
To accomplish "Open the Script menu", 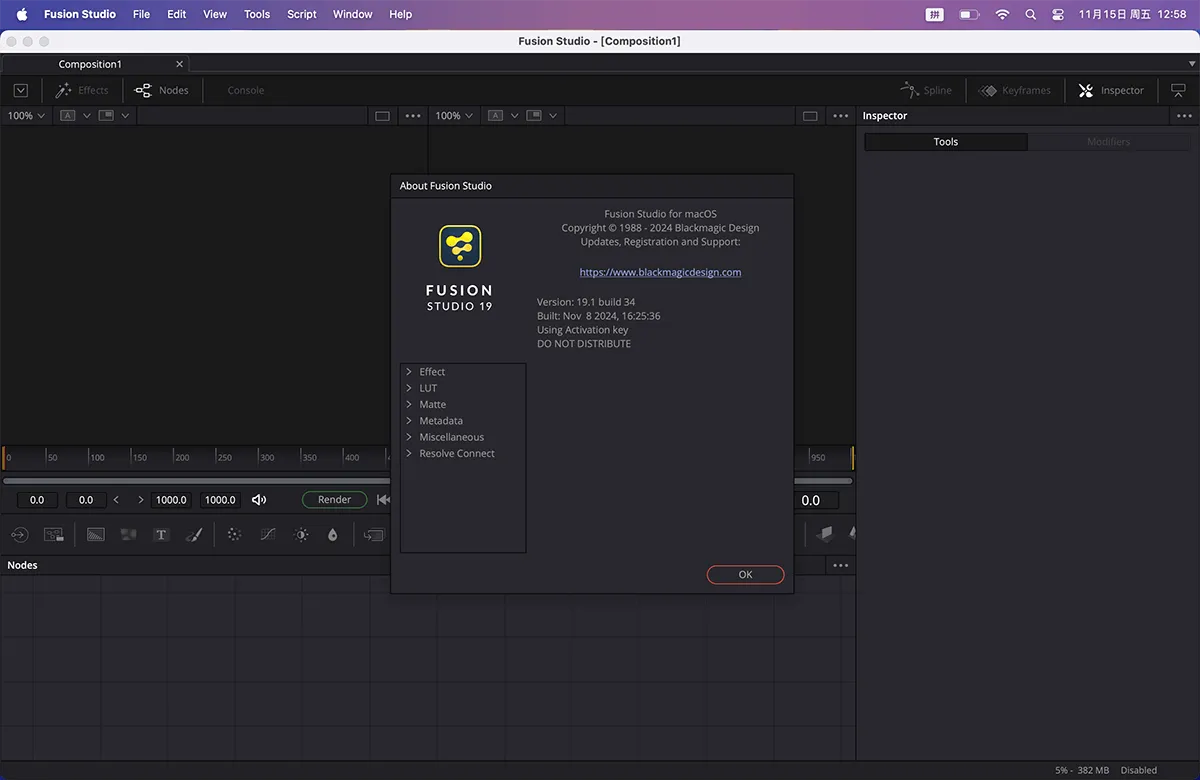I will (302, 14).
